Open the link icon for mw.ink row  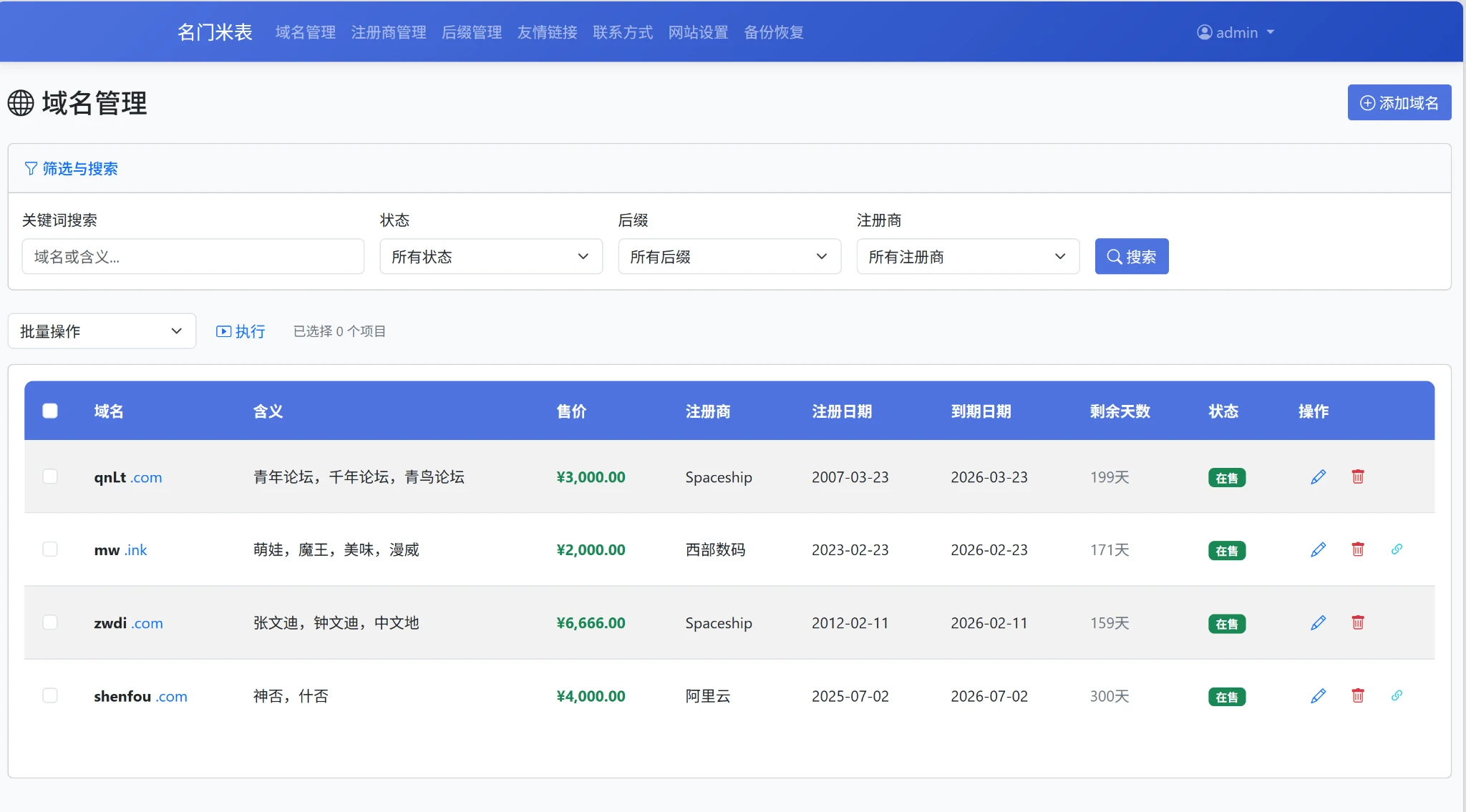point(1396,549)
